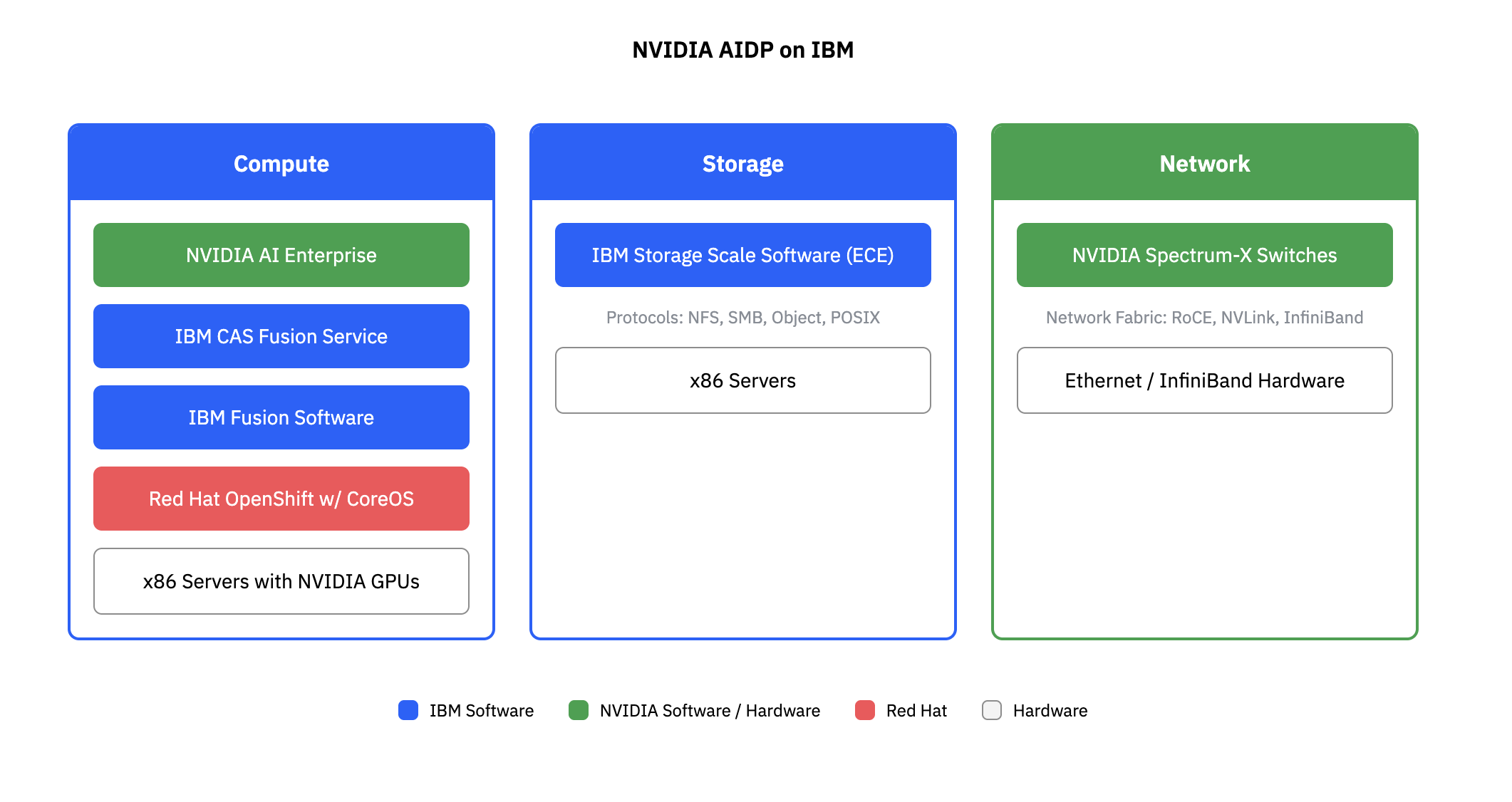1512x802 pixels.
Task: Click the IBM Software legend label
Action: pyautogui.click(x=482, y=711)
